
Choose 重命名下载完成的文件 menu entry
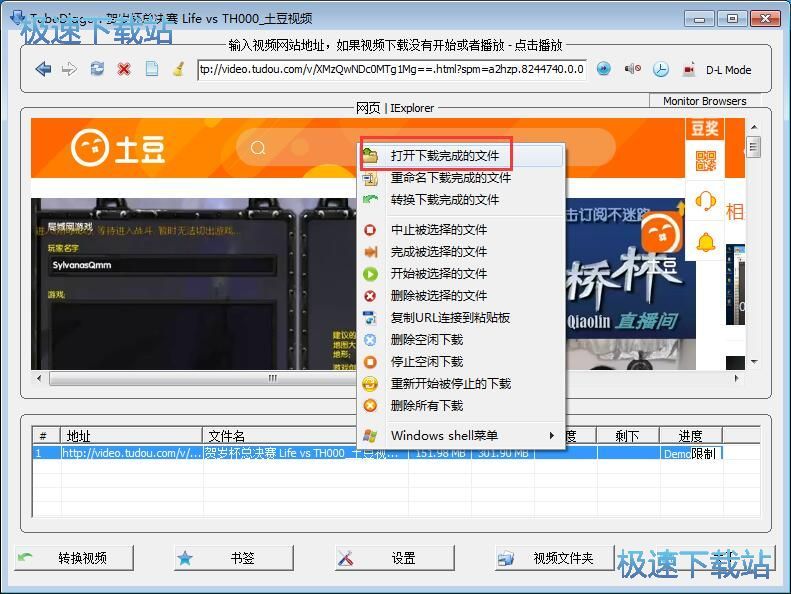[450, 177]
